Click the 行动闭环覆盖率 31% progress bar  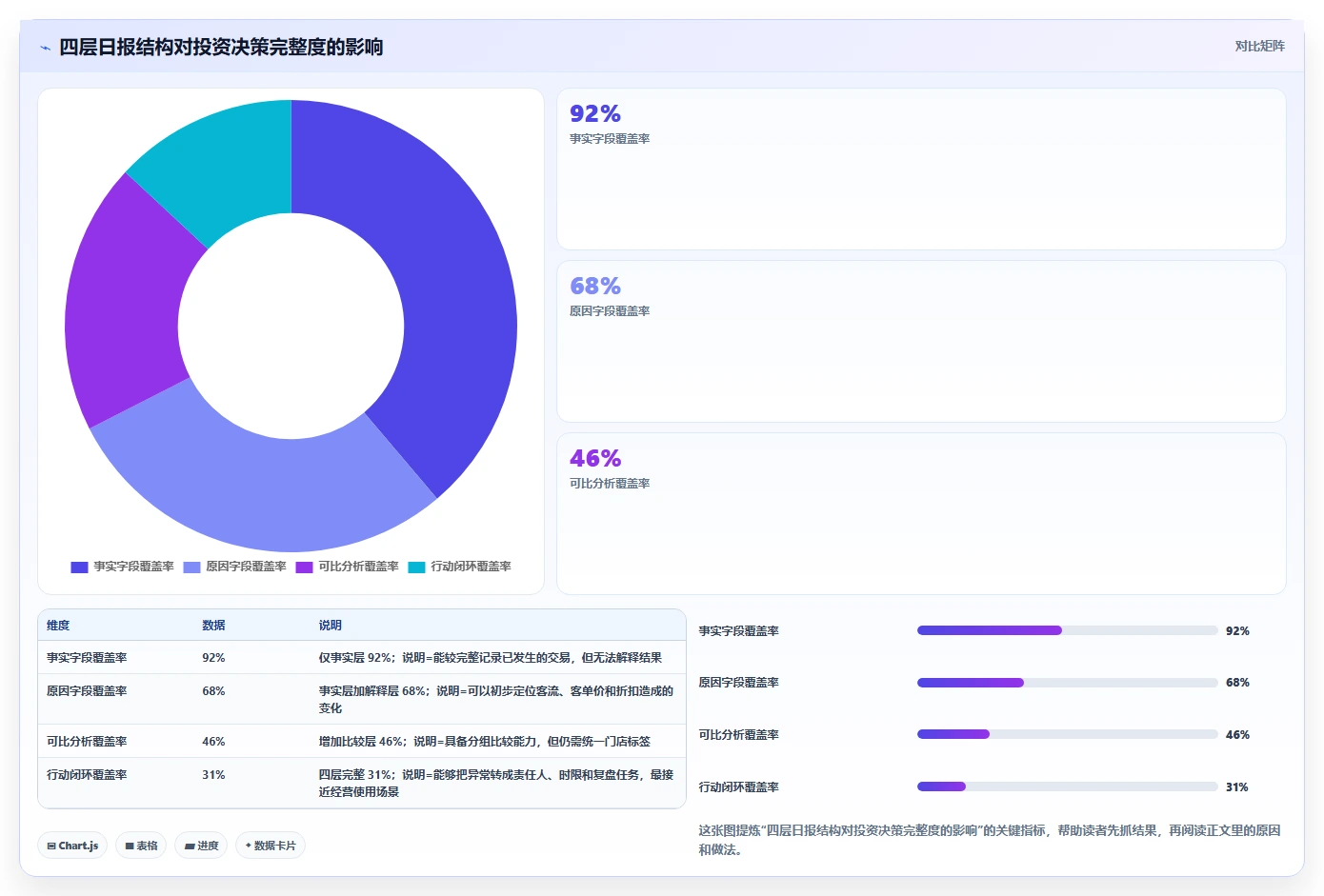click(1067, 786)
